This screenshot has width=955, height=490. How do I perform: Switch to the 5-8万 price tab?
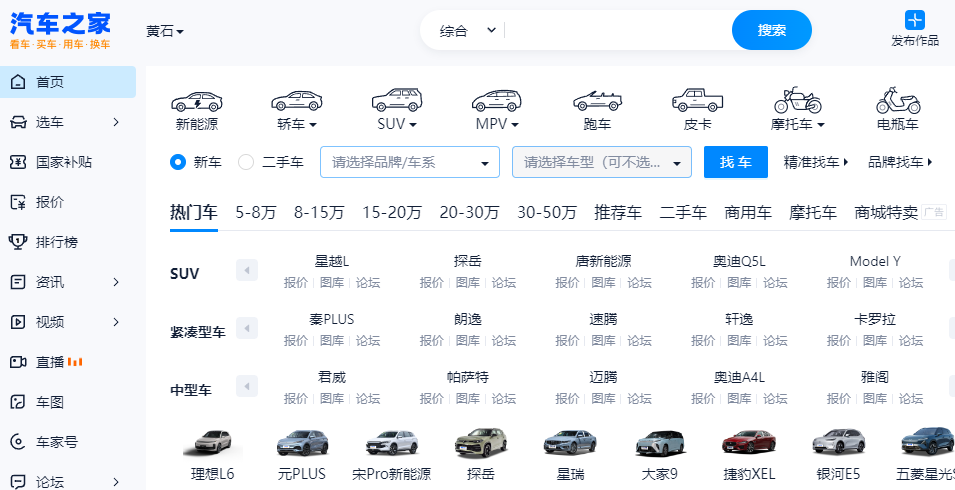pos(256,212)
